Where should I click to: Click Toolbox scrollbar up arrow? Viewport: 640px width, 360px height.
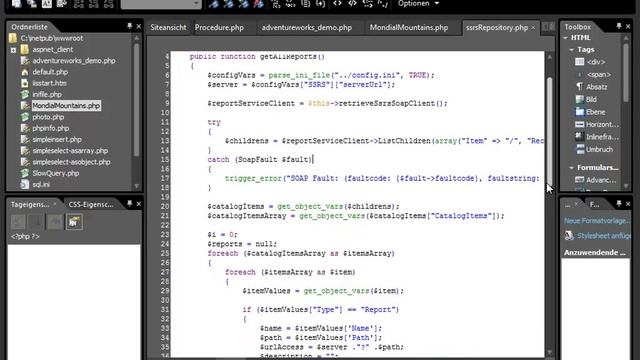click(x=626, y=38)
